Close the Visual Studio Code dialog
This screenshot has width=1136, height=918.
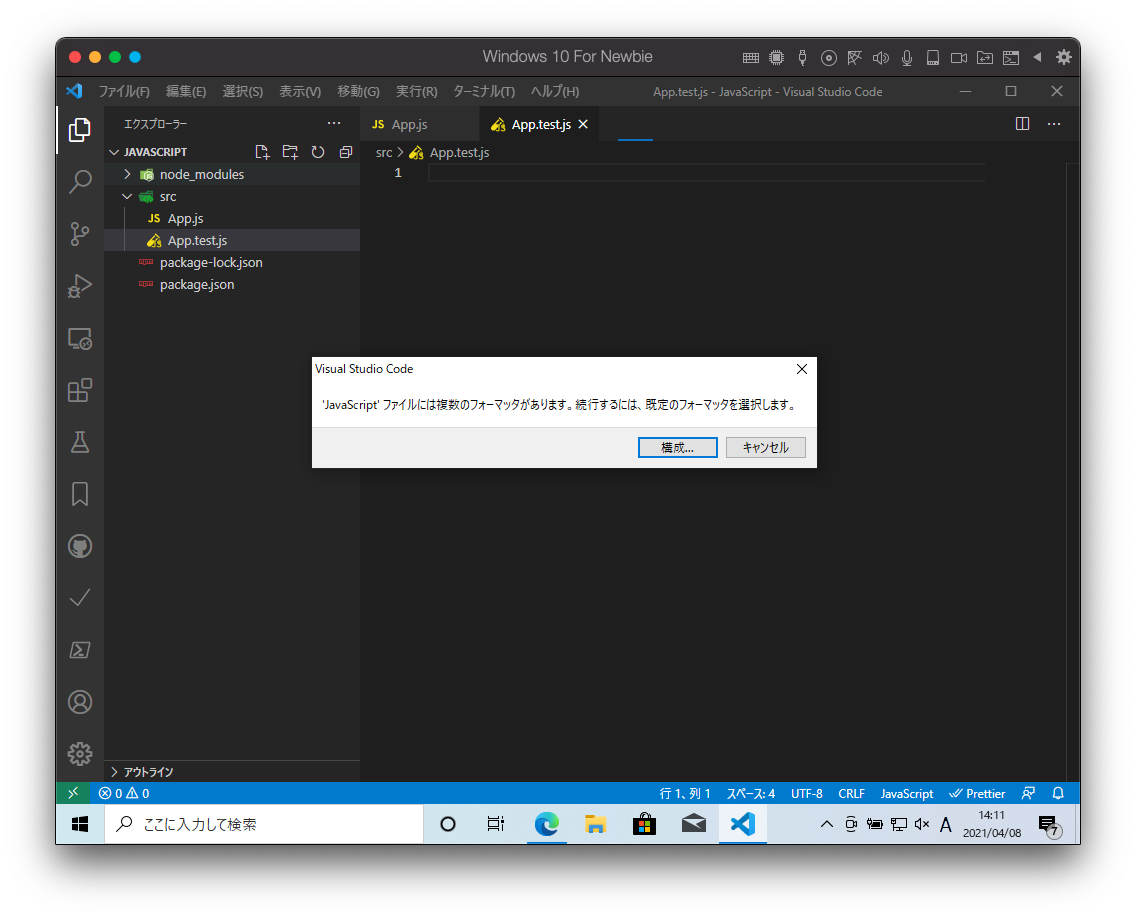pos(801,370)
